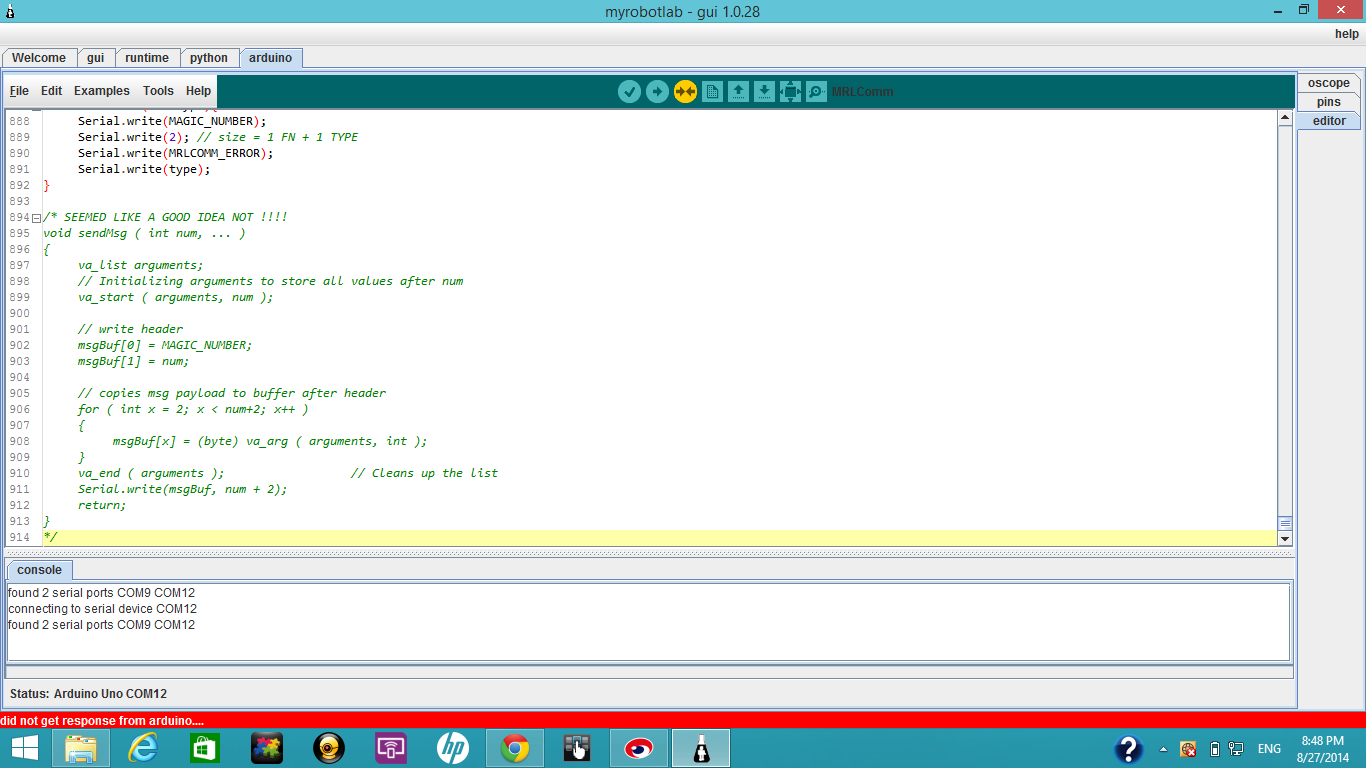Open the Tools menu
1366x768 pixels.
tap(158, 91)
